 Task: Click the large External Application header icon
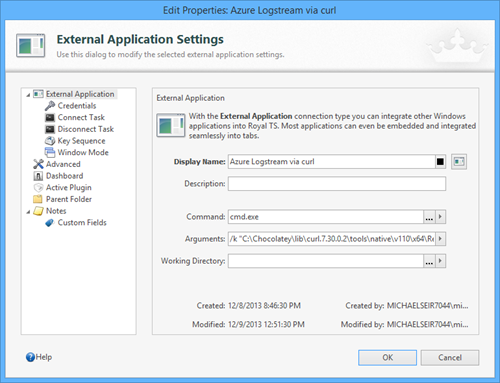(31, 45)
